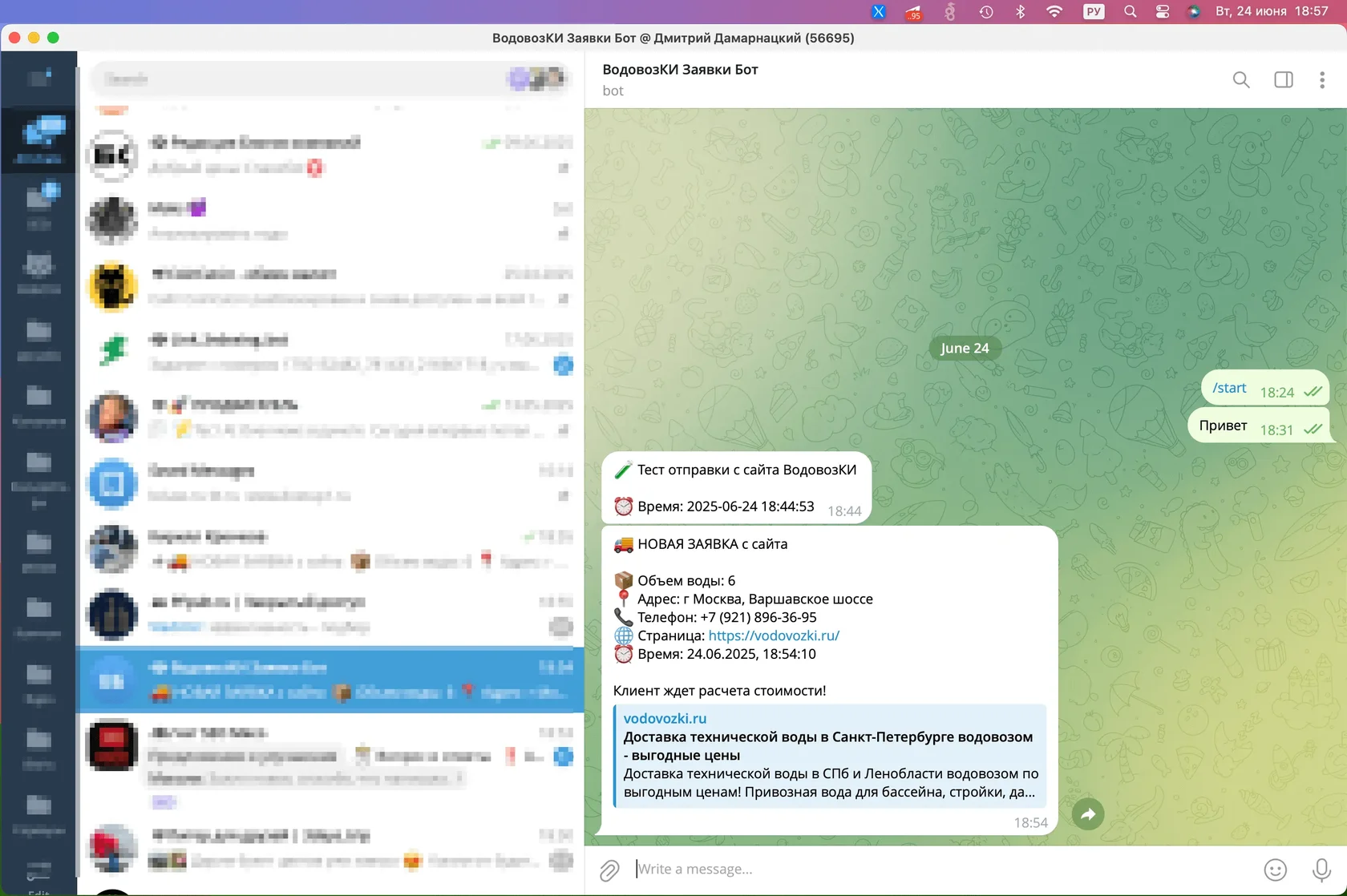Launch Siri from the menu bar

pyautogui.click(x=1194, y=11)
